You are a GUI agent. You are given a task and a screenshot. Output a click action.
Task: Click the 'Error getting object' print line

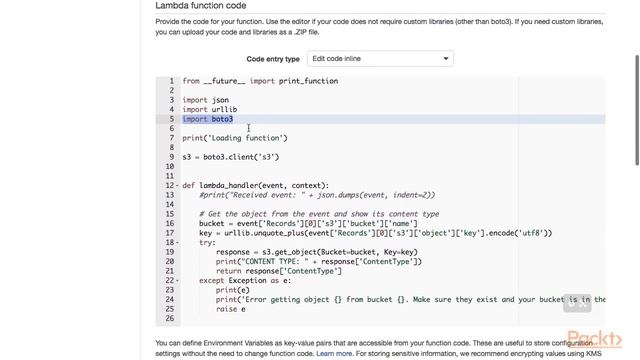[x=411, y=300]
